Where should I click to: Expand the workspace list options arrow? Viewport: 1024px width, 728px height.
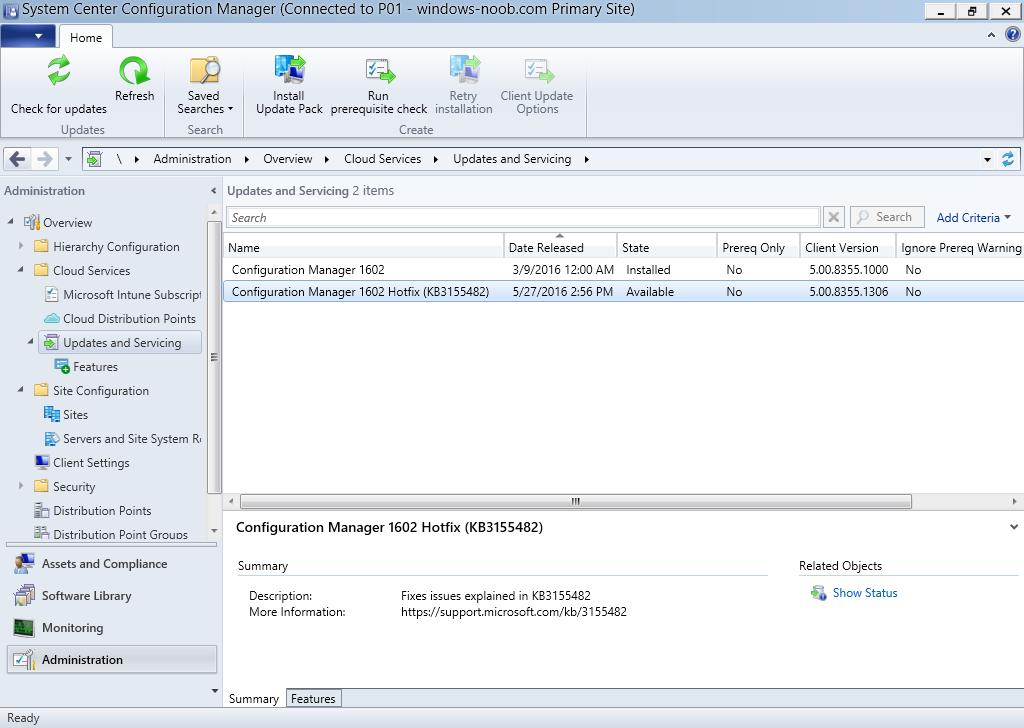coord(215,691)
